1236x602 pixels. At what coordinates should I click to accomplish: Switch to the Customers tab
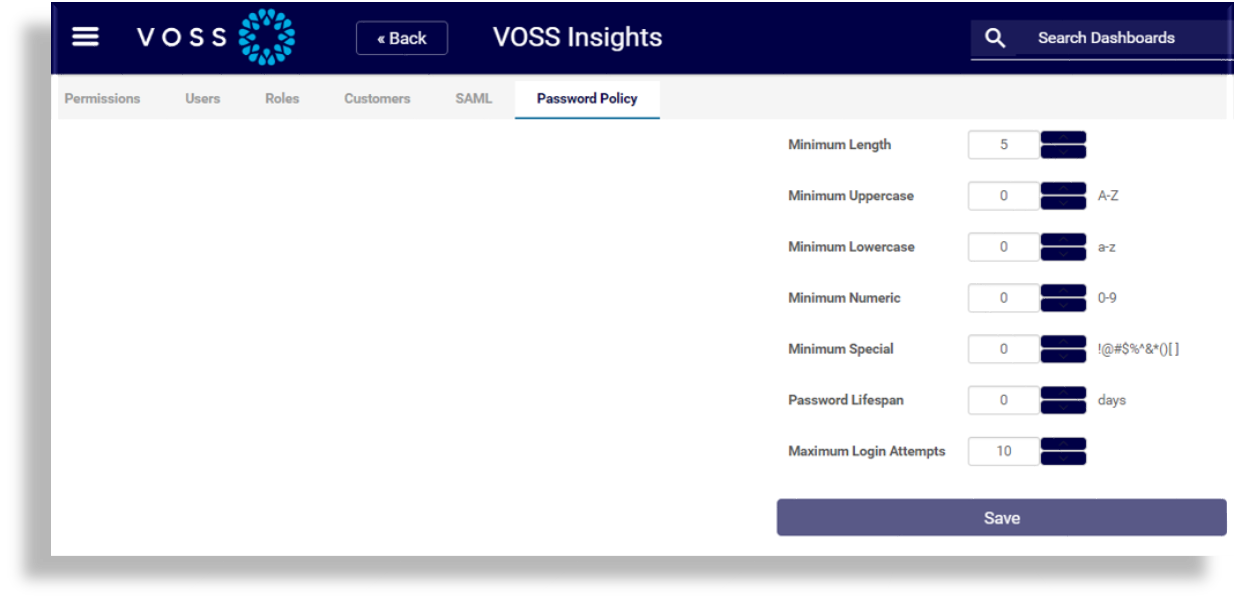tap(376, 98)
